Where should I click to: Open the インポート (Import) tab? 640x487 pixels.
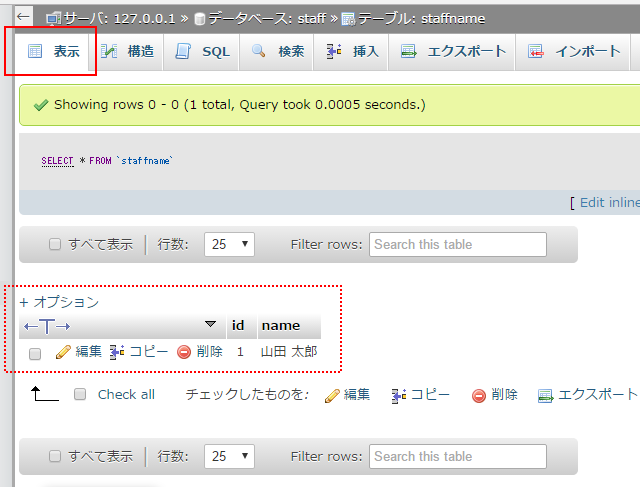click(x=573, y=51)
